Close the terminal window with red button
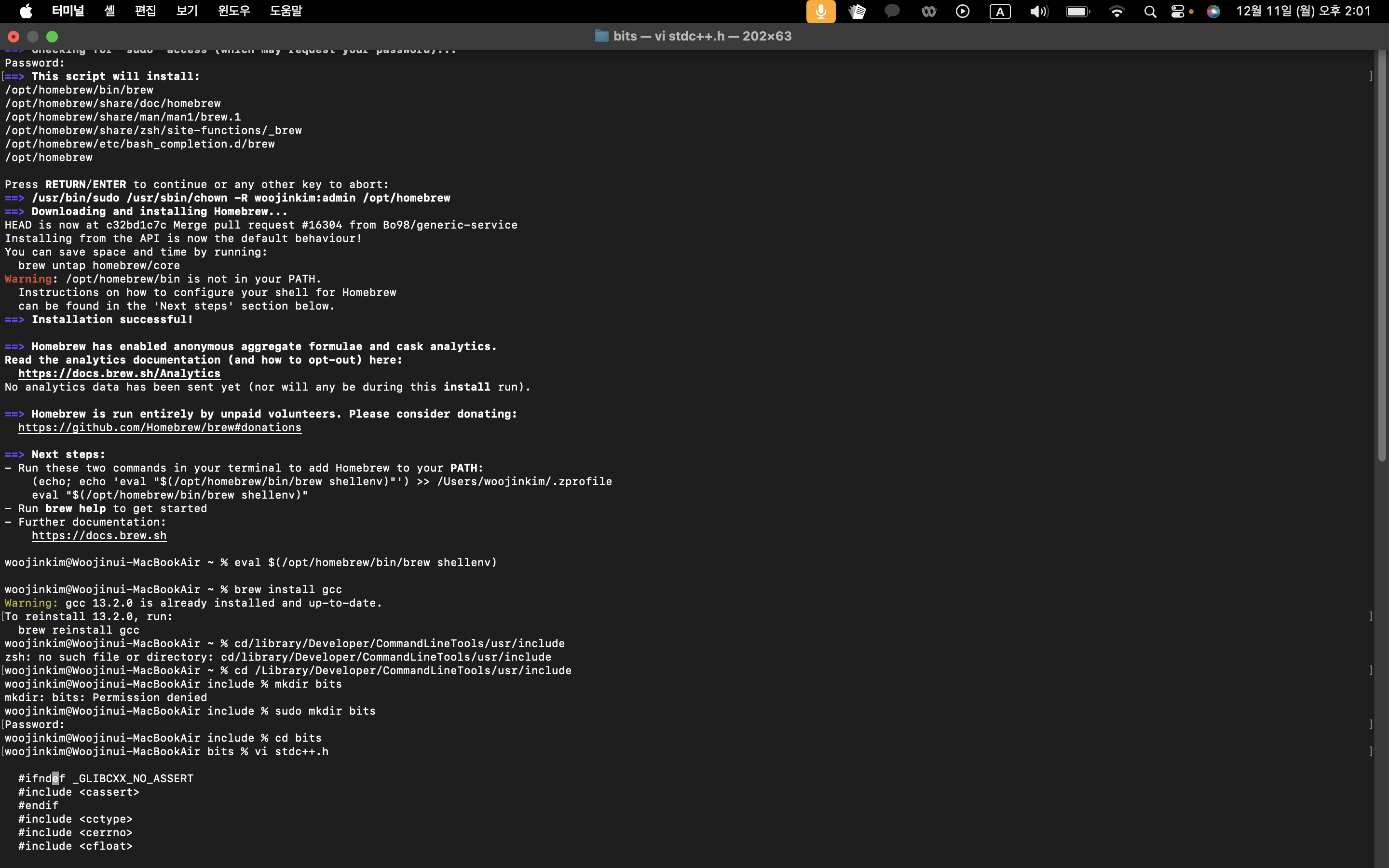The image size is (1389, 868). (x=13, y=36)
